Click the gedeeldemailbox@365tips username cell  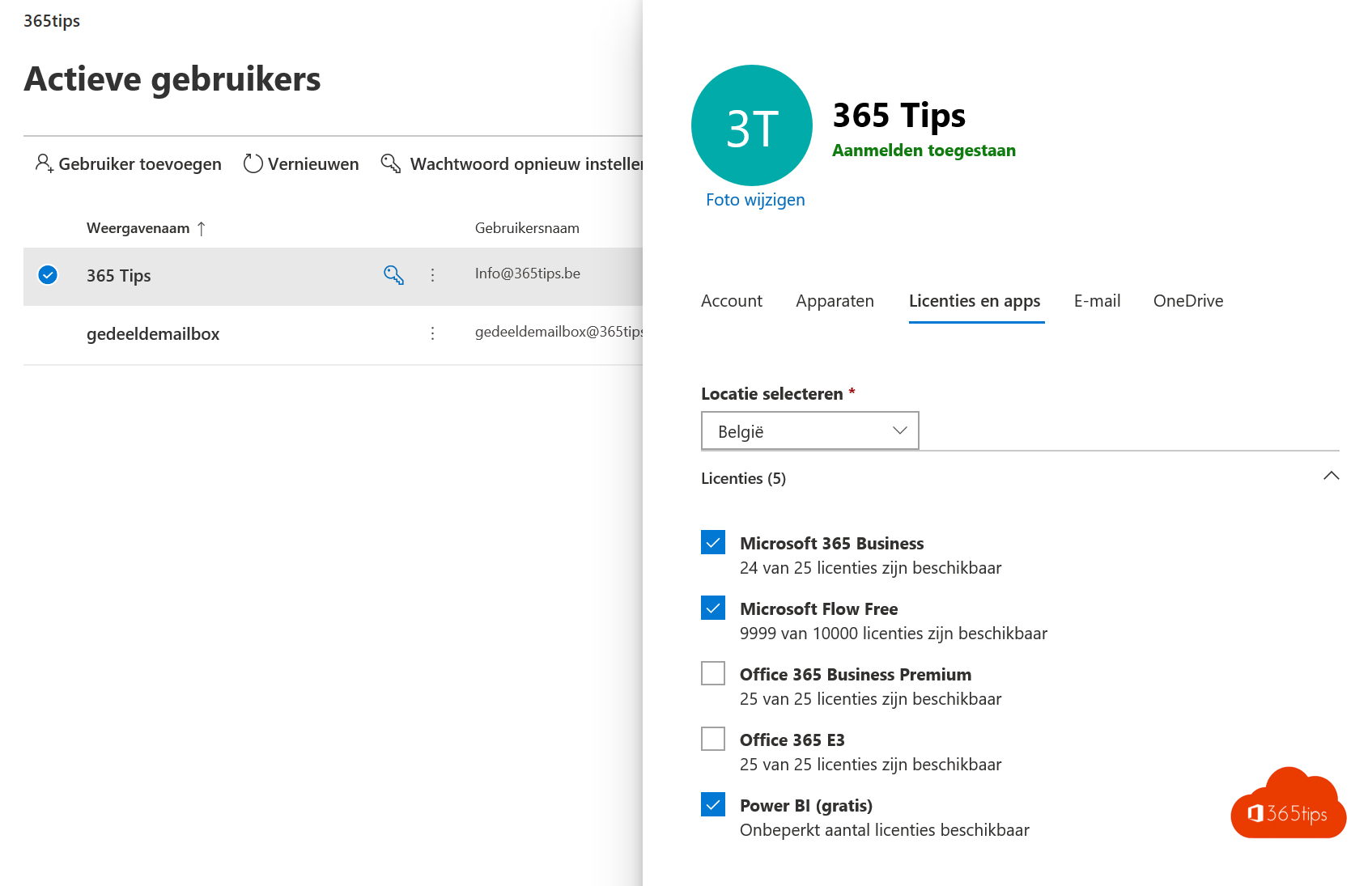[x=559, y=332]
